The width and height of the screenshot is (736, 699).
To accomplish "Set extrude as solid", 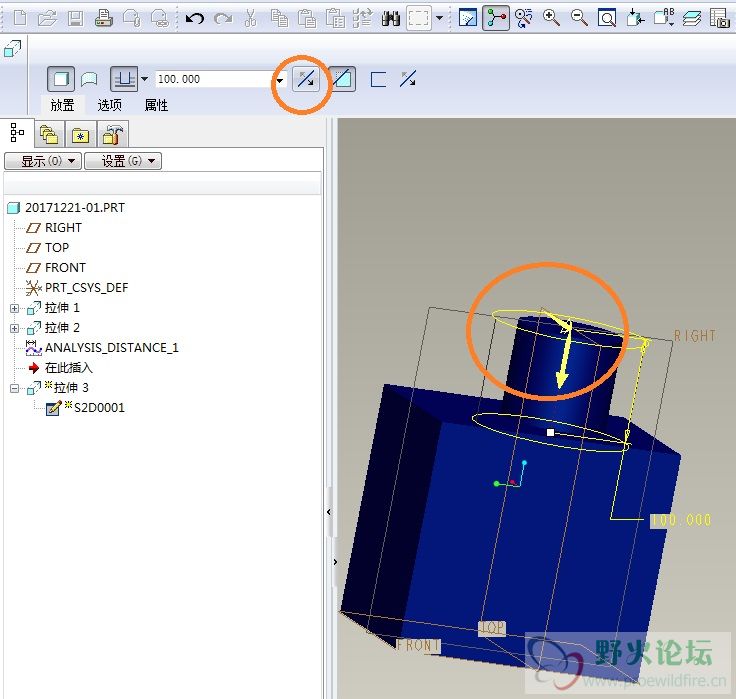I will pyautogui.click(x=61, y=79).
